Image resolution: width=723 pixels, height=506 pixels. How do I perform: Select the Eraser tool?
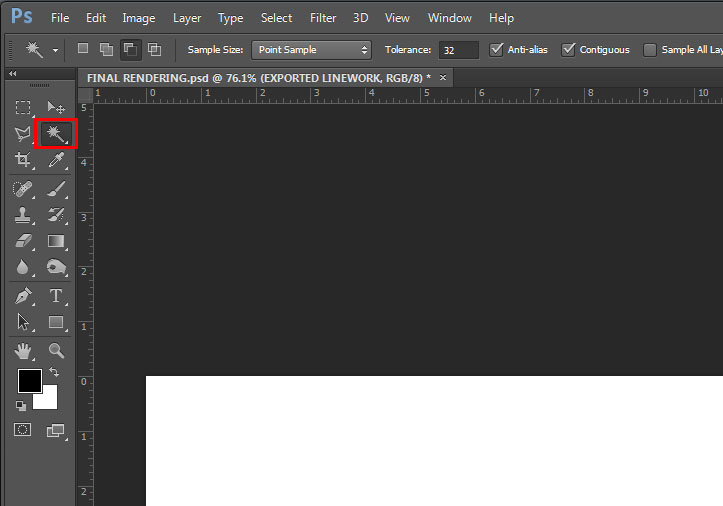click(x=23, y=241)
